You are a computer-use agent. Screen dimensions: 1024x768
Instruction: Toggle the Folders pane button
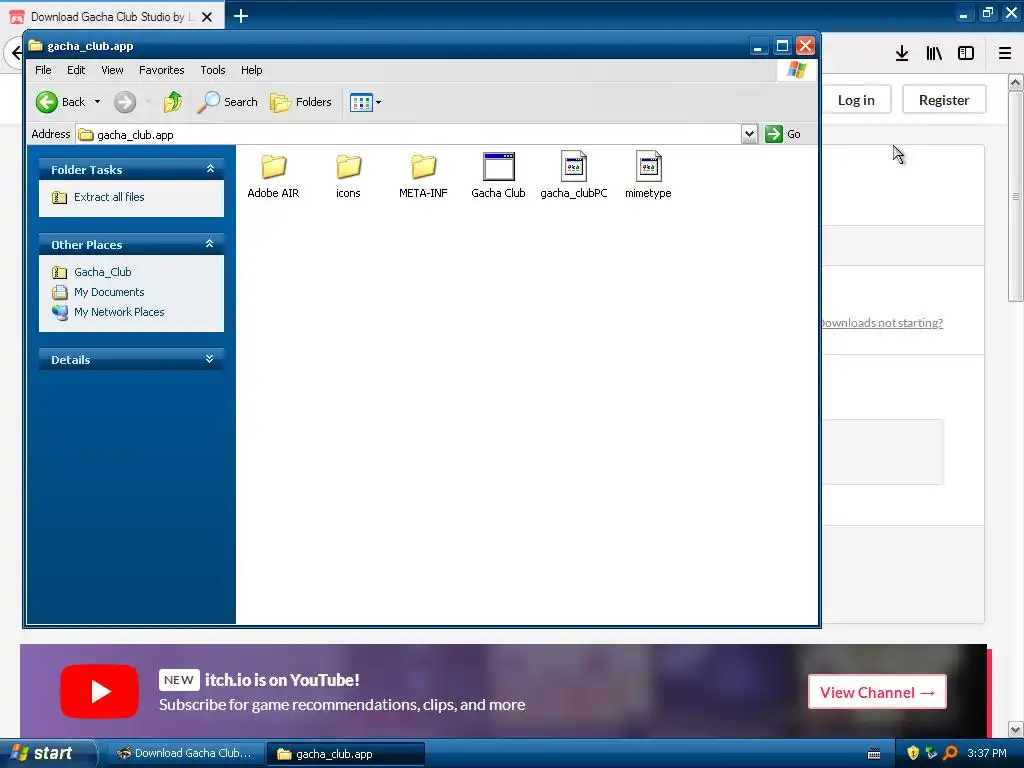(301, 102)
